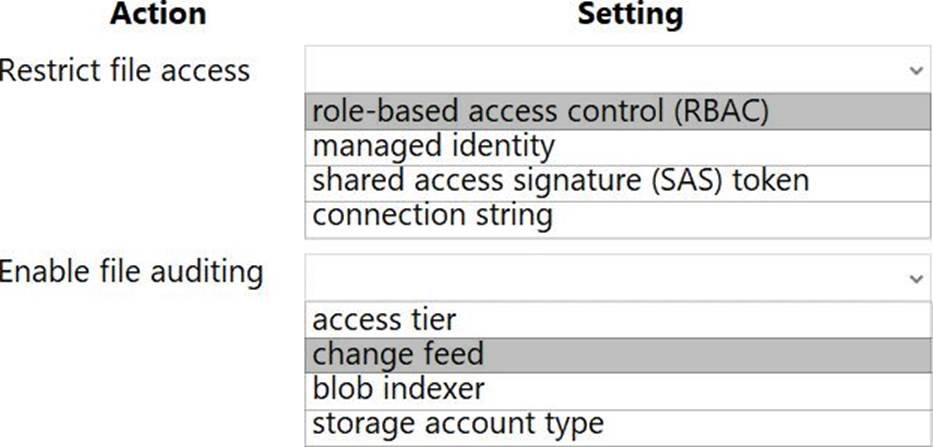Expand the Restrict file access dropdown chevron
Image resolution: width=933 pixels, height=447 pixels.
click(x=916, y=71)
